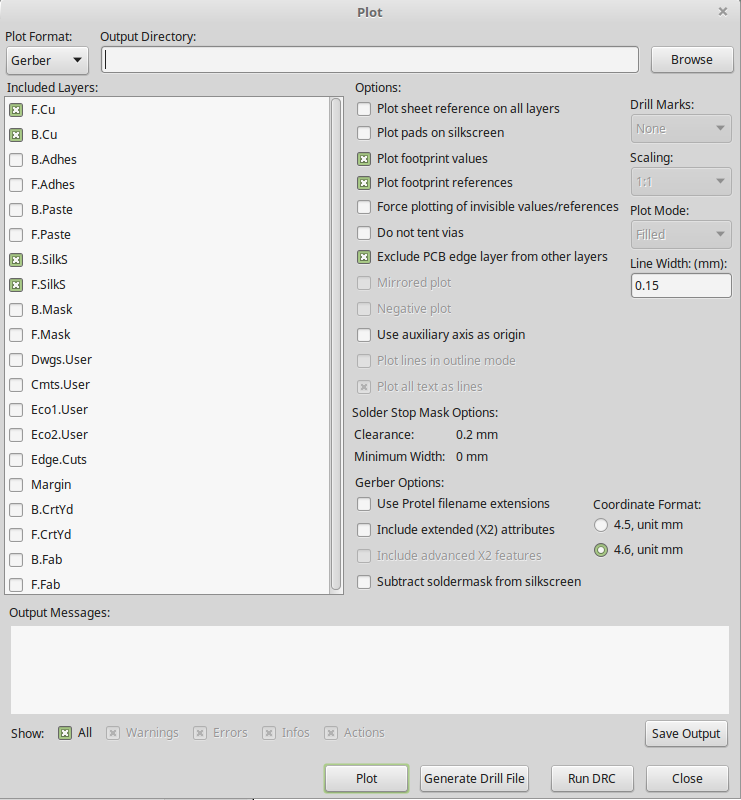Viewport: 741px width, 800px height.
Task: Disable Plot footprint values option
Action: click(x=365, y=158)
